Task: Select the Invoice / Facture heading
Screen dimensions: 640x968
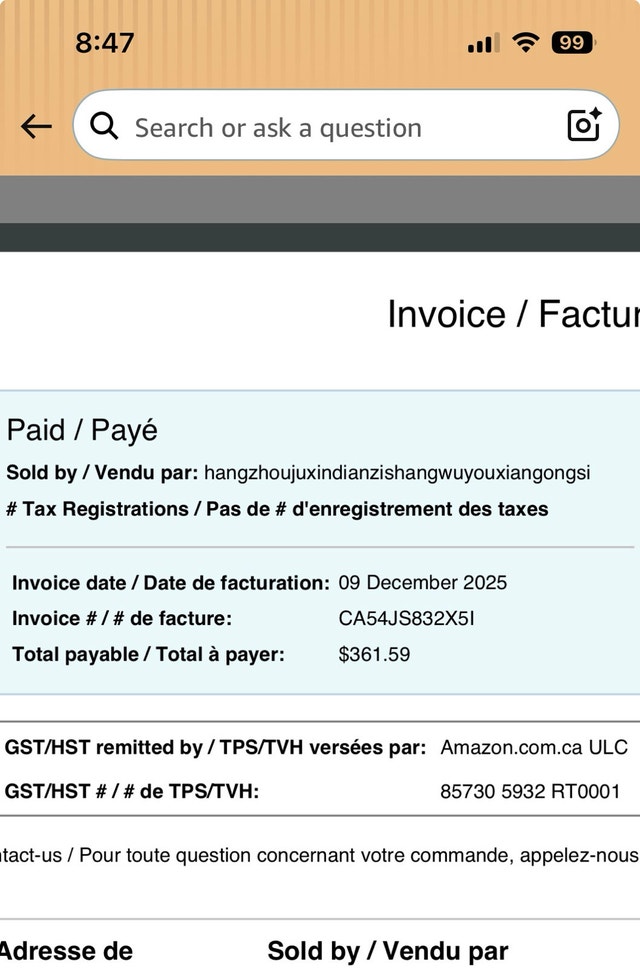Action: point(513,314)
